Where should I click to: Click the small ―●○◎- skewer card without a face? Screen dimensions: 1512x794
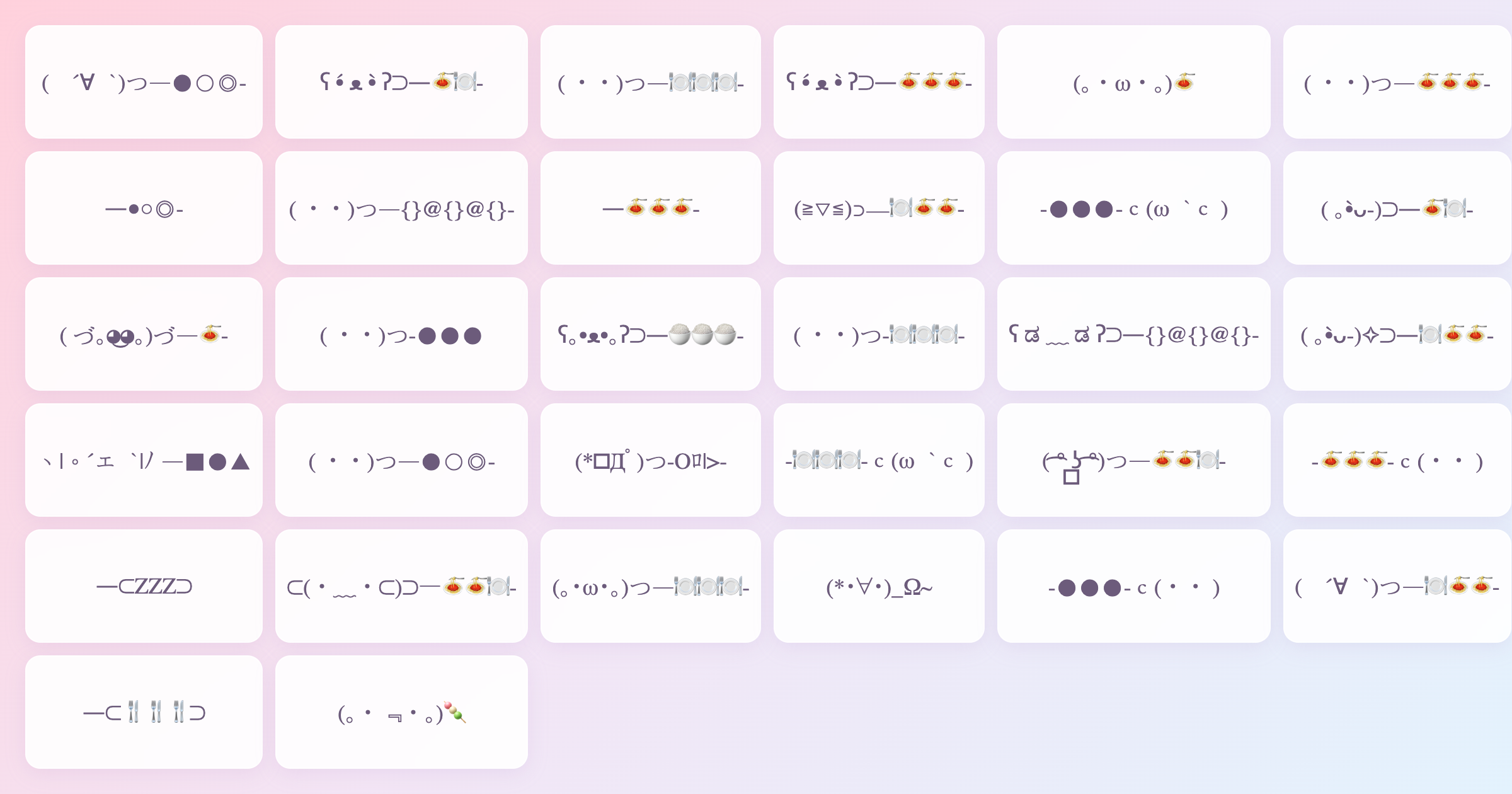click(x=144, y=208)
